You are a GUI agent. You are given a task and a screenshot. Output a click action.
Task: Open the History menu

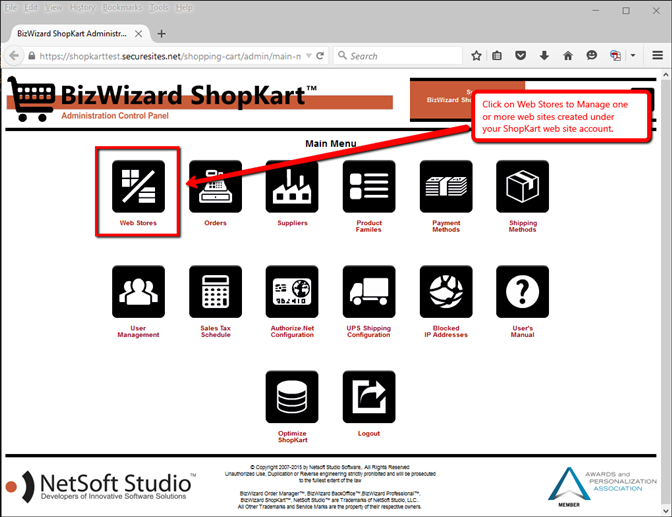pyautogui.click(x=82, y=7)
